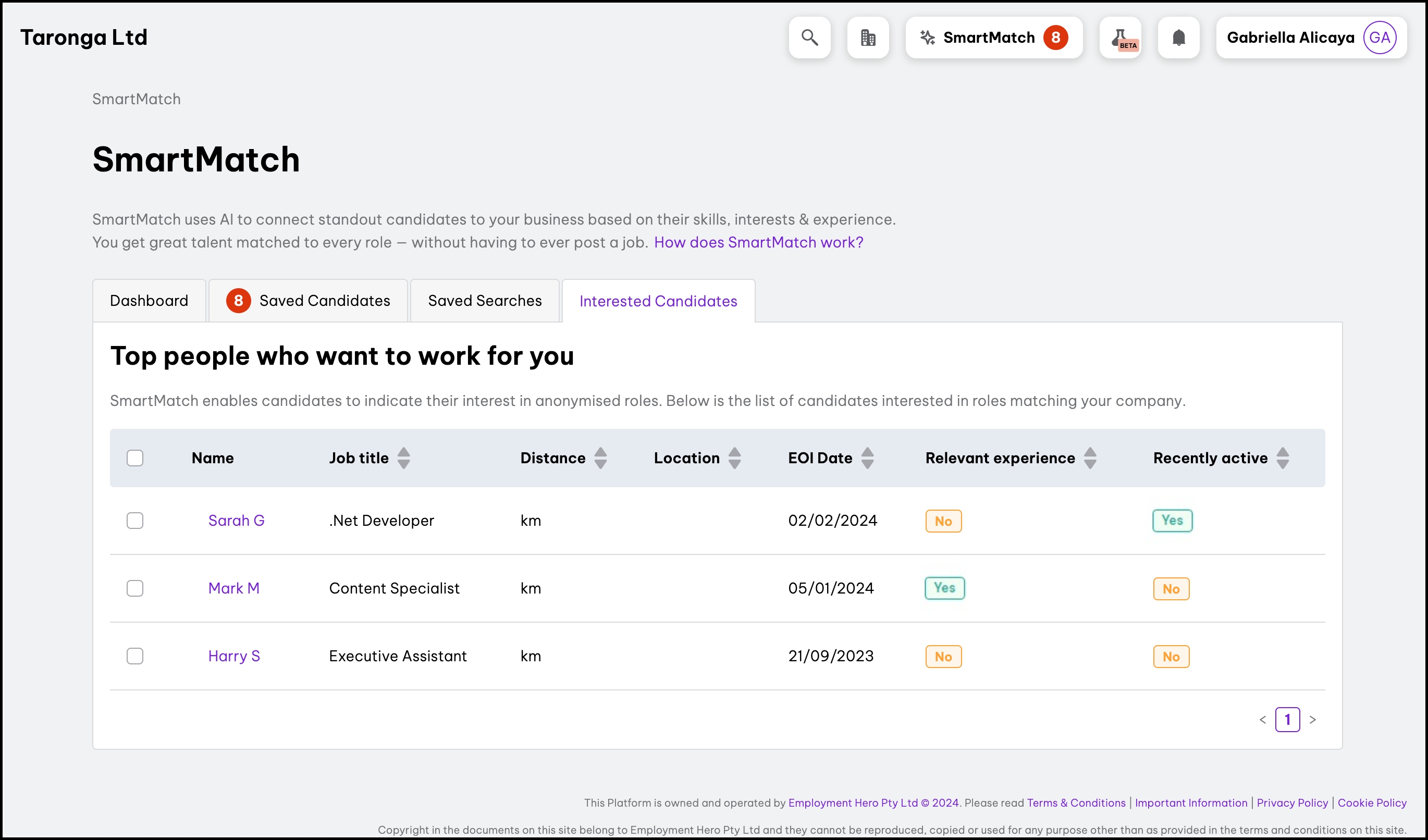Go to the next results page arrow
The height and width of the screenshot is (840, 1428).
(1312, 719)
